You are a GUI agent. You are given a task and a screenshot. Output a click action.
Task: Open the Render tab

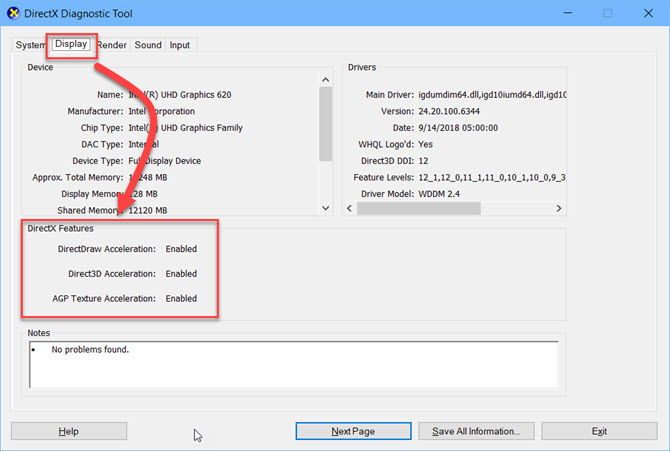point(112,45)
